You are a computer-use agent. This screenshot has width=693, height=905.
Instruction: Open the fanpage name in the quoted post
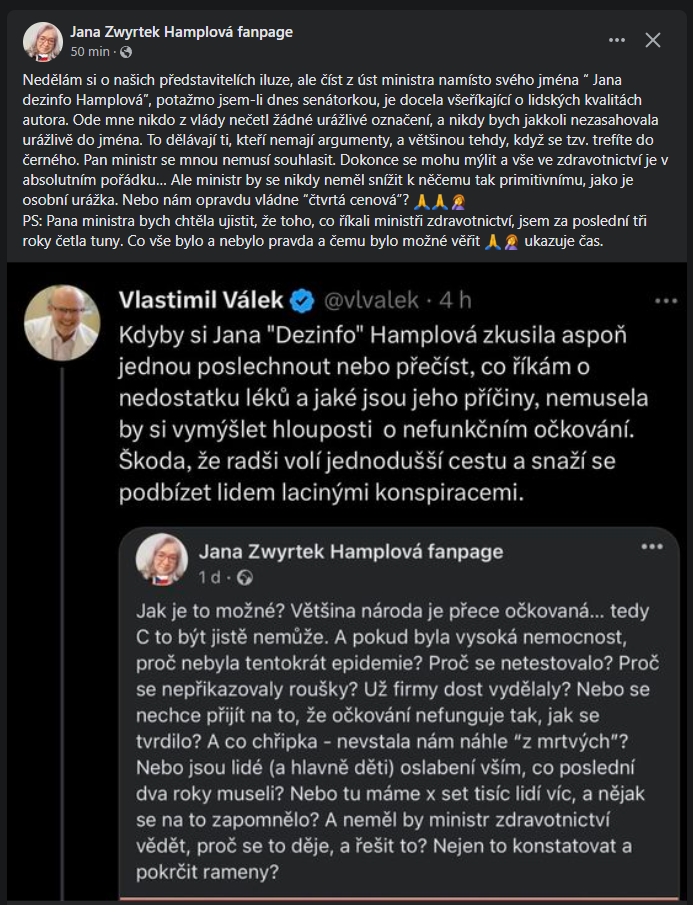(351, 551)
